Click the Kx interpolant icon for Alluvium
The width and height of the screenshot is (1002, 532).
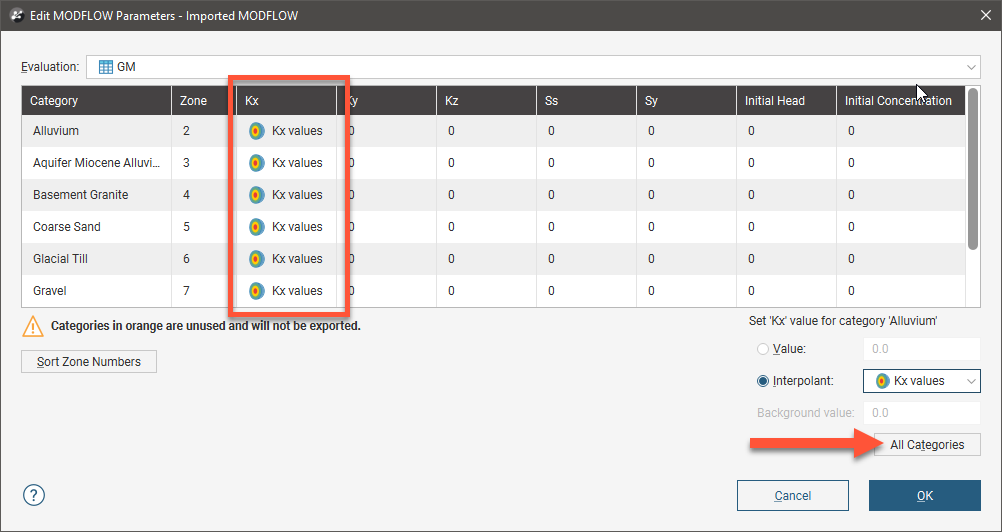pos(256,131)
